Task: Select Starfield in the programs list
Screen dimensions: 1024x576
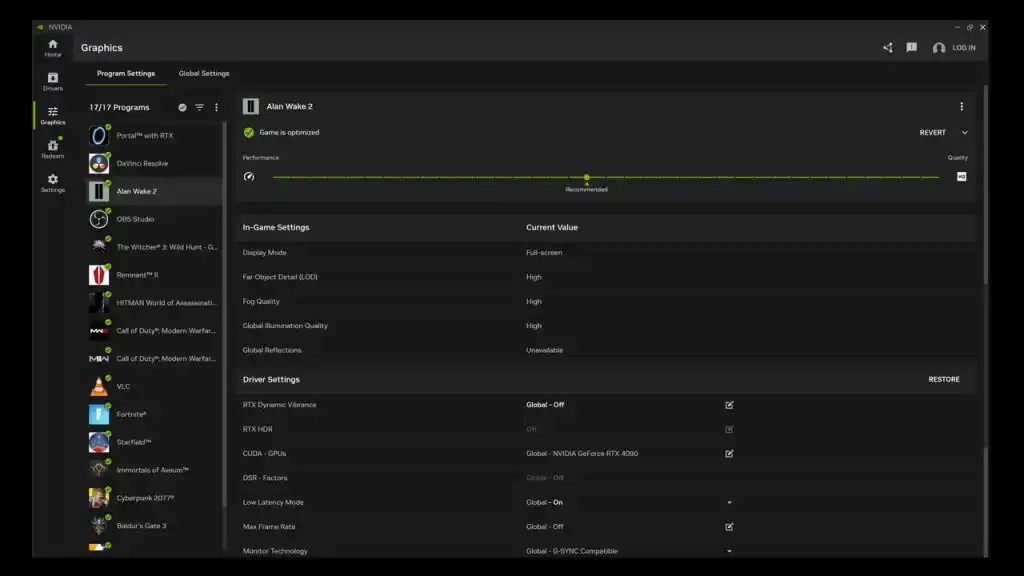Action: pos(154,442)
